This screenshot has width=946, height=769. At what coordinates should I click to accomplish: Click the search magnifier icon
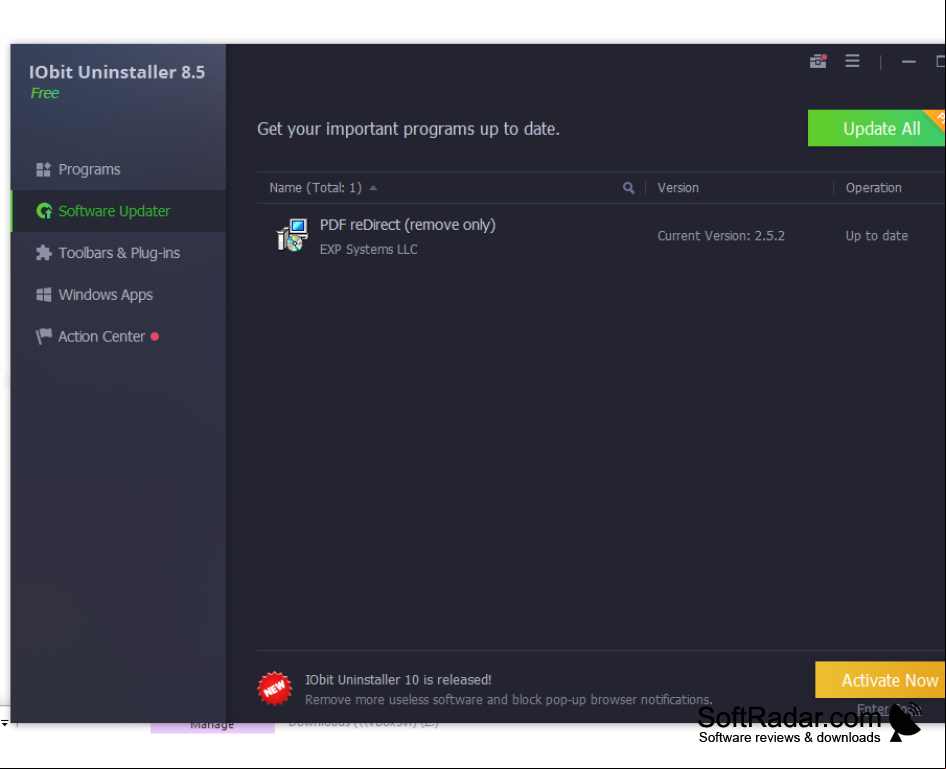click(x=629, y=188)
